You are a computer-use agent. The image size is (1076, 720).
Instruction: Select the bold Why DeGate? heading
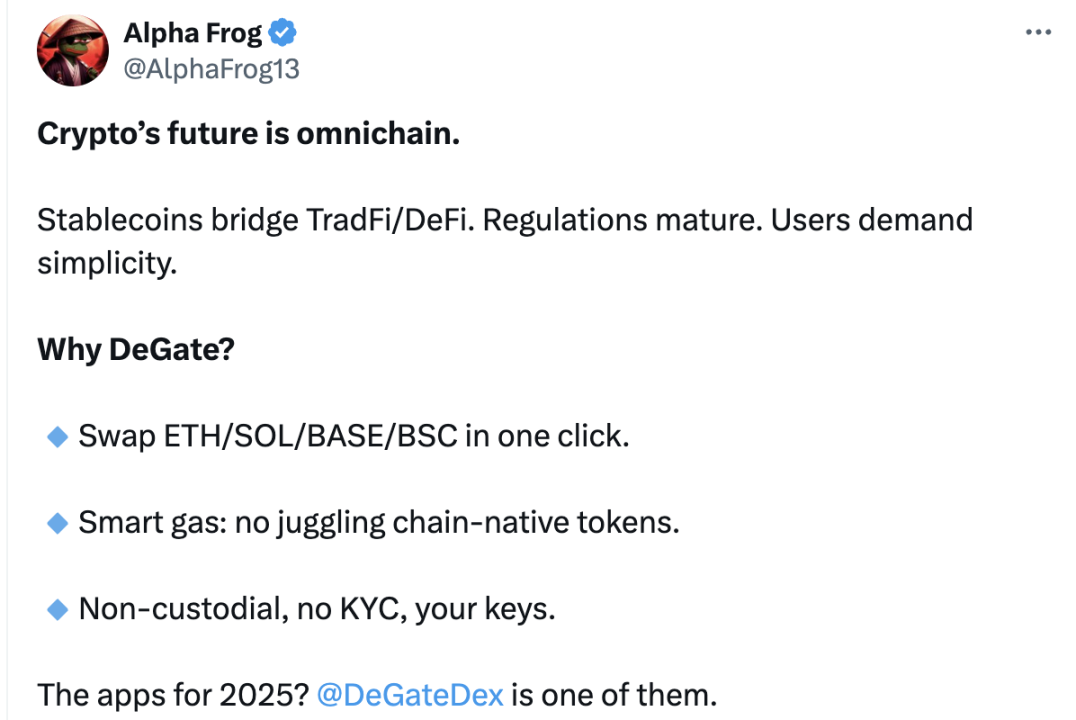(x=136, y=349)
